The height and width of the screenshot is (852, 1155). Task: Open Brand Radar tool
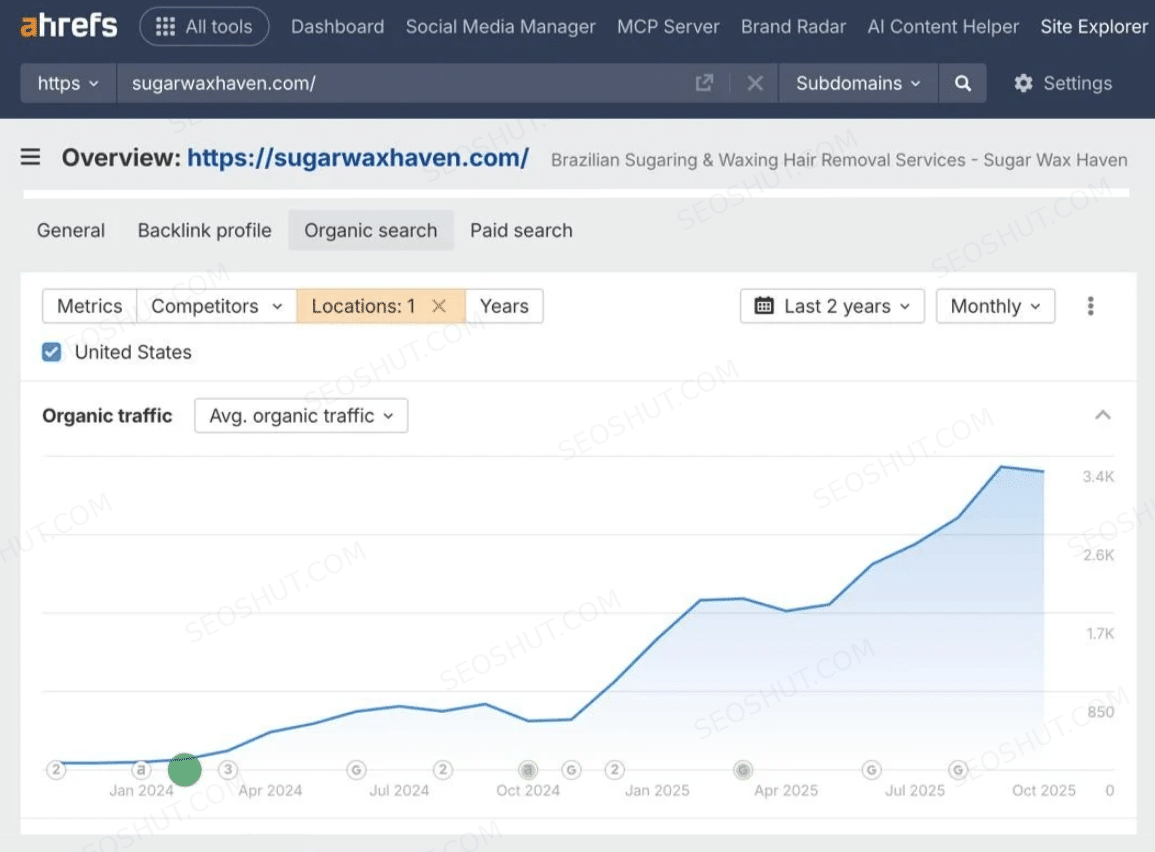tap(793, 27)
